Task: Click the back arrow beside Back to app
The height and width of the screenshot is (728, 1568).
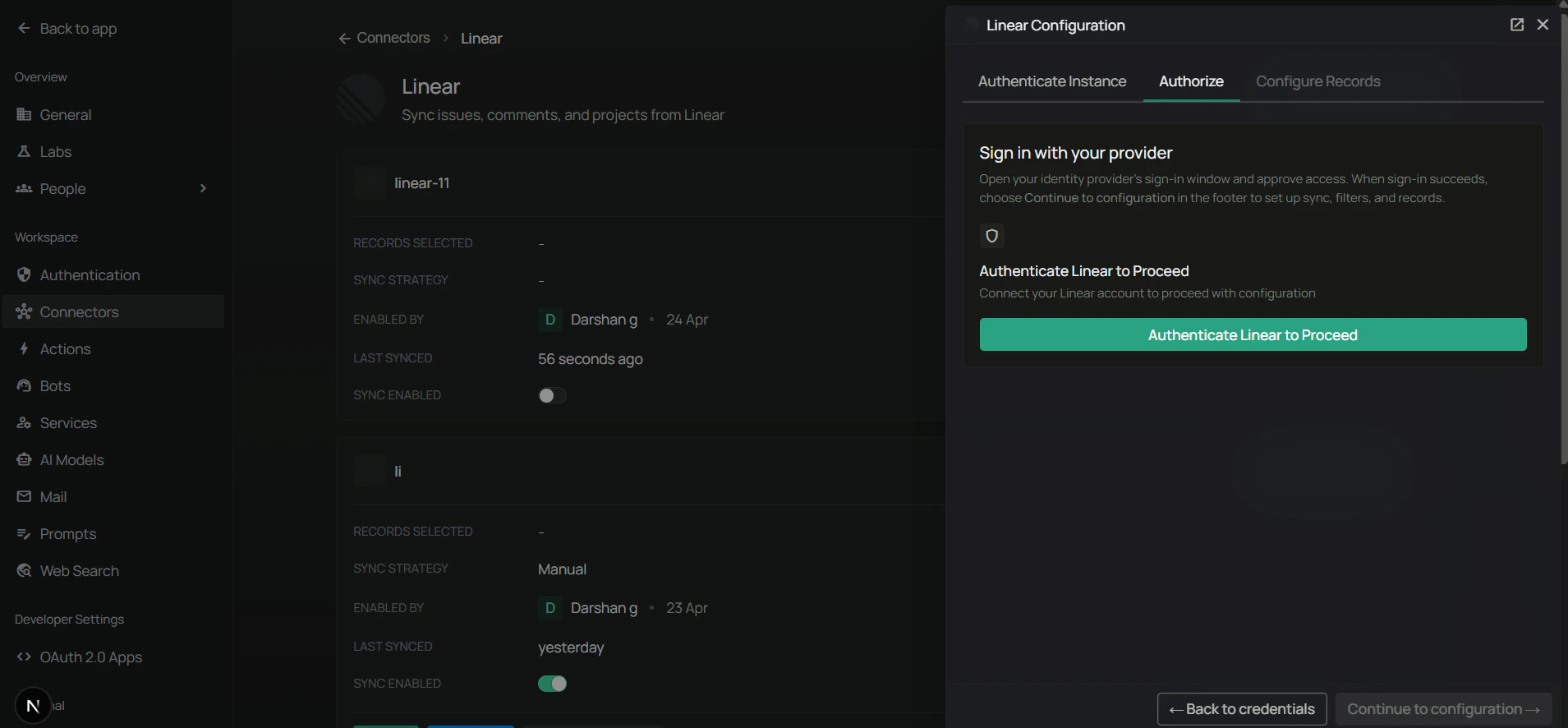Action: (x=24, y=28)
